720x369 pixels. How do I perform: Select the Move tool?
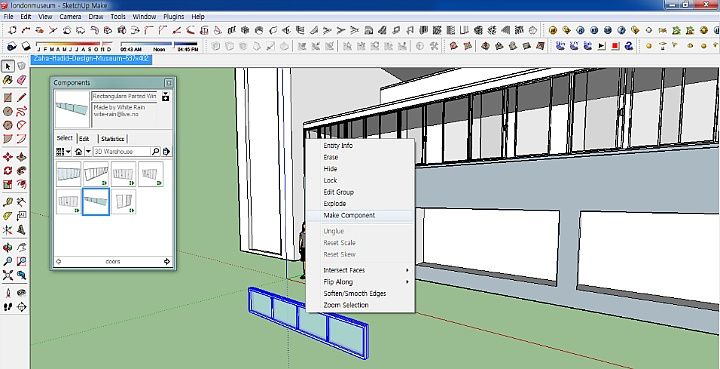click(8, 157)
